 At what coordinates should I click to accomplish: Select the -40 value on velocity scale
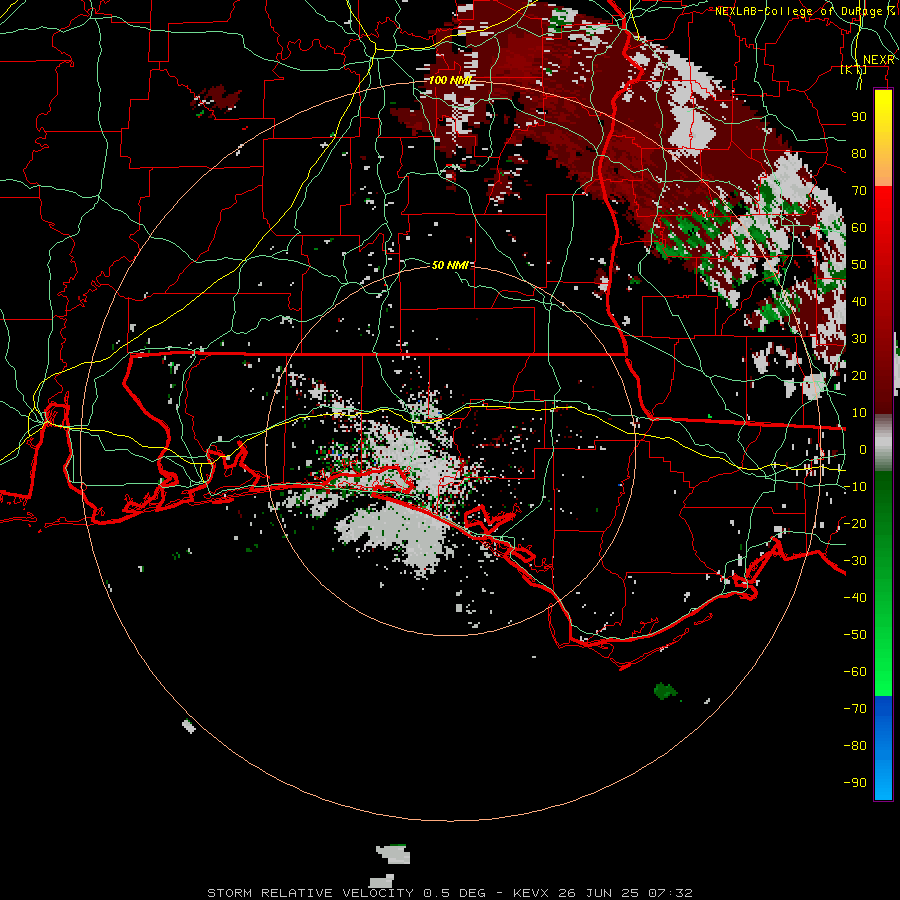(855, 598)
